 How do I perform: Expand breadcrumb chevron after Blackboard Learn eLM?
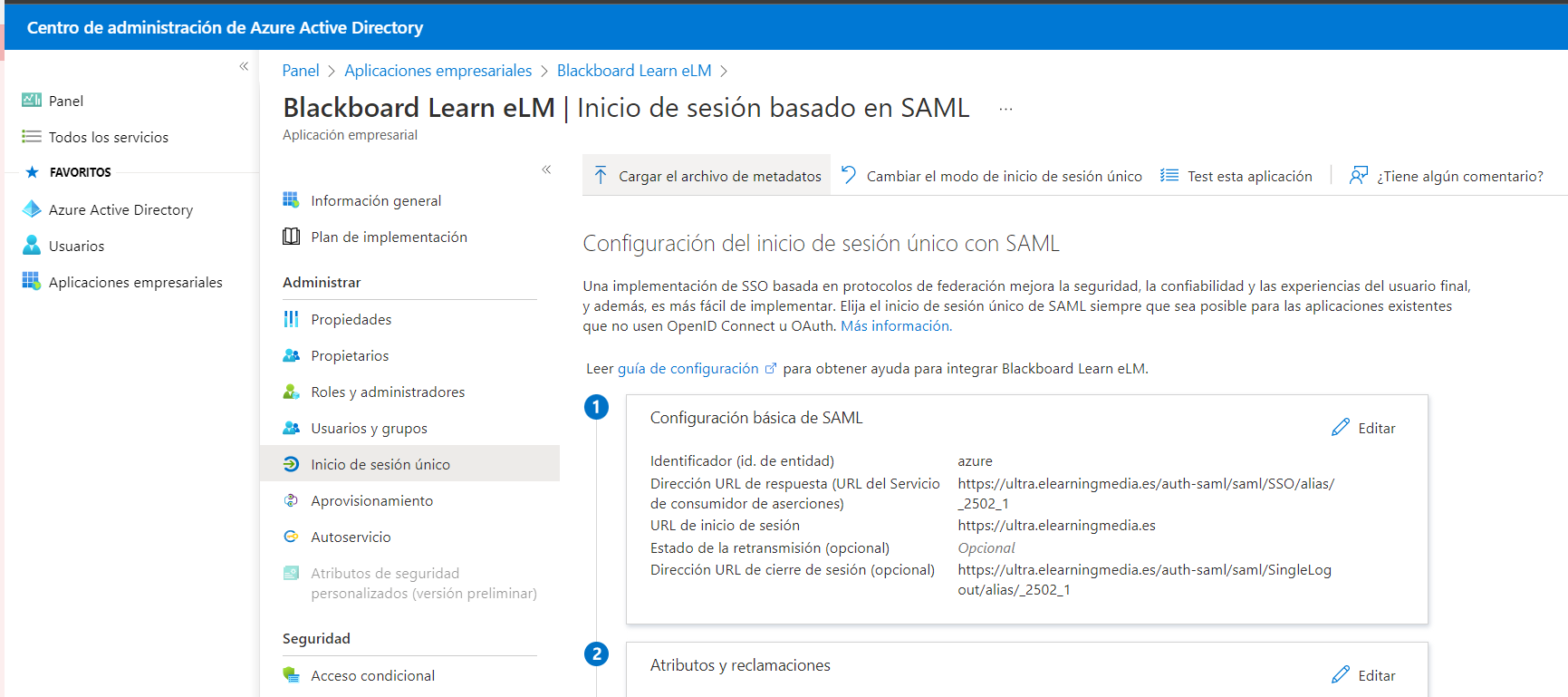pos(724,71)
